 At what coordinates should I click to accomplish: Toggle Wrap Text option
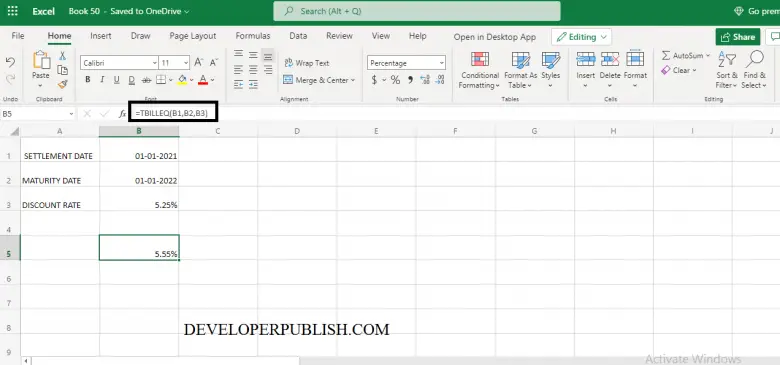306,63
